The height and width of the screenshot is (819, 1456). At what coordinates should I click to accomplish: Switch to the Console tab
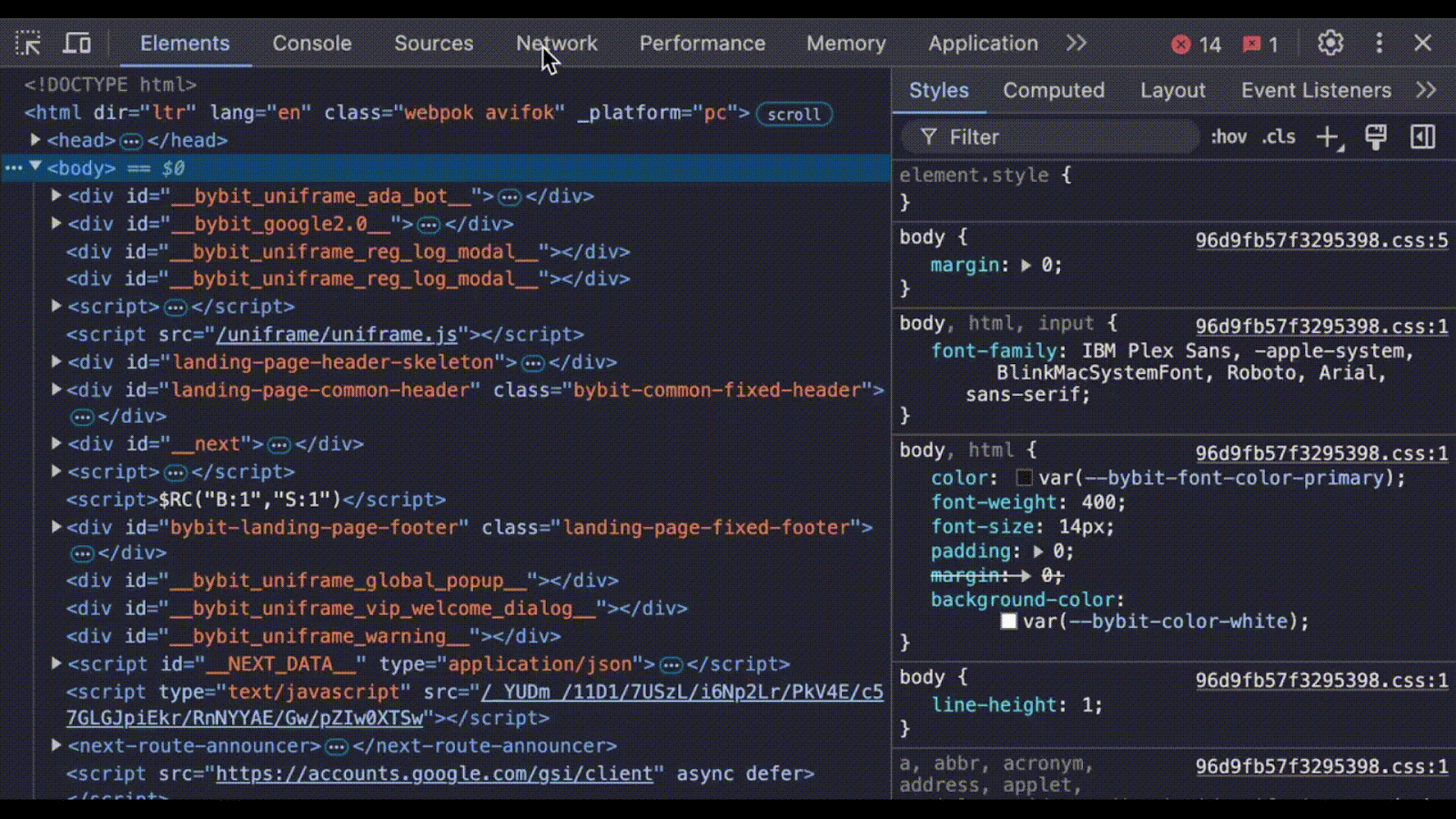312,43
